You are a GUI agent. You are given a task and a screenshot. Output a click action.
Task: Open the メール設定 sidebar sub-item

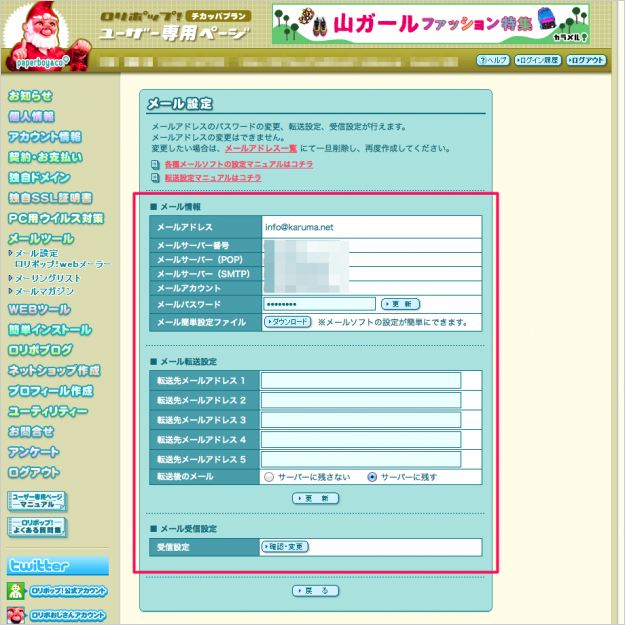(x=36, y=253)
